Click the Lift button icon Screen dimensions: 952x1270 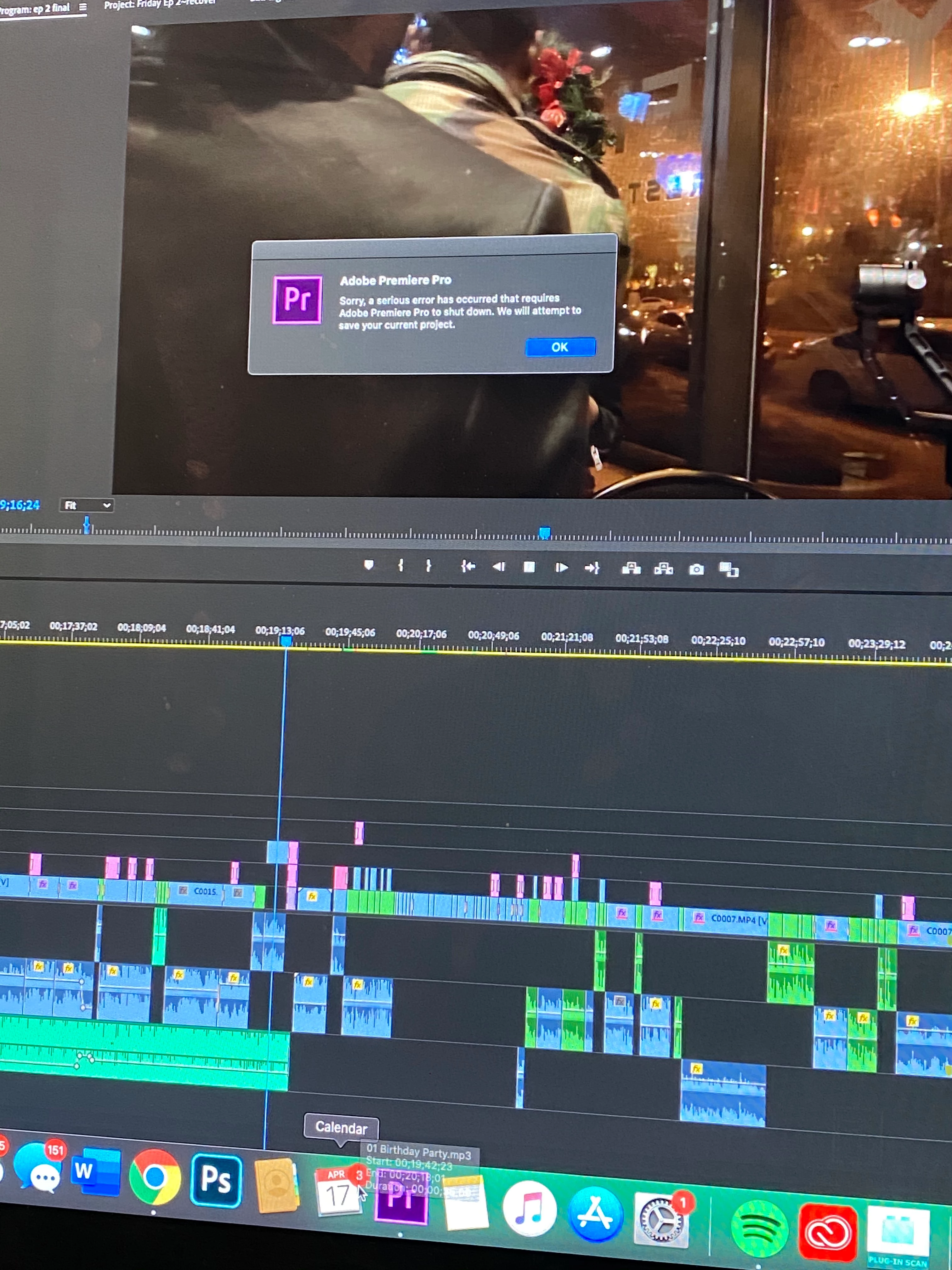tap(631, 569)
